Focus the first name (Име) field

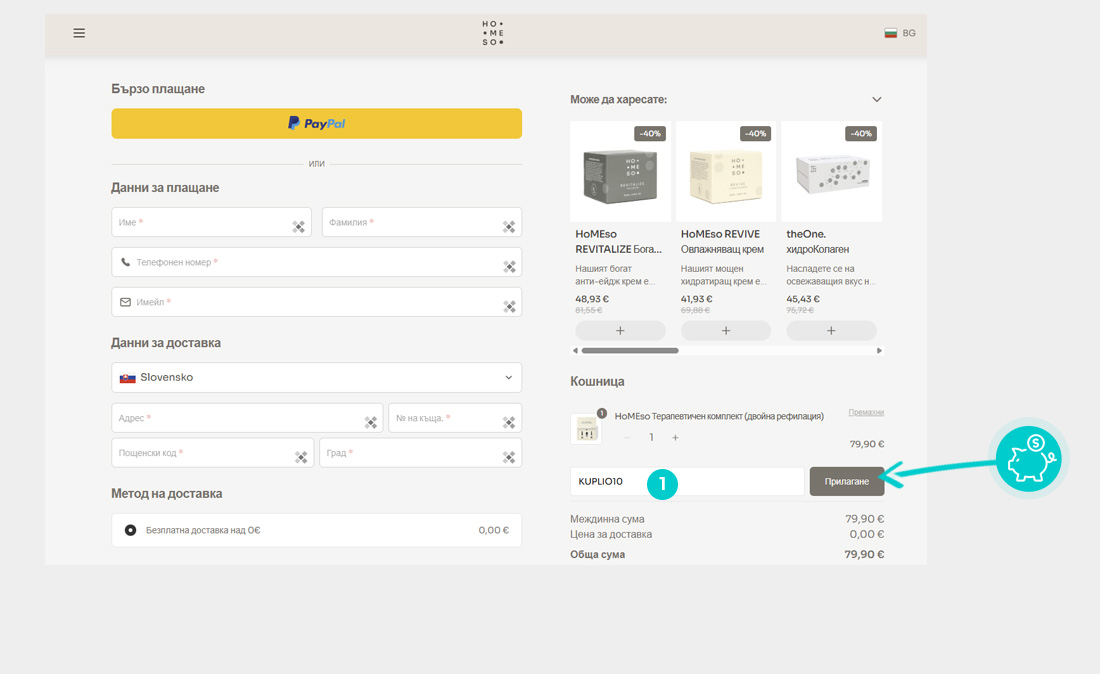[211, 222]
